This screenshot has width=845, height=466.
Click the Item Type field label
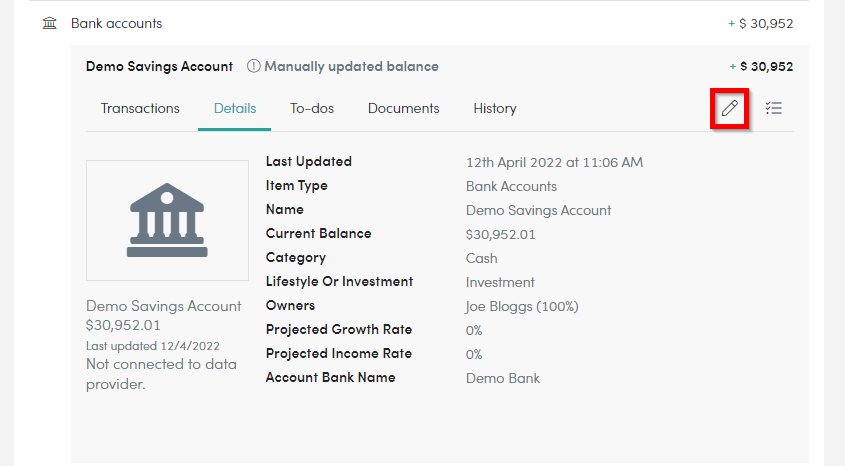coord(296,186)
